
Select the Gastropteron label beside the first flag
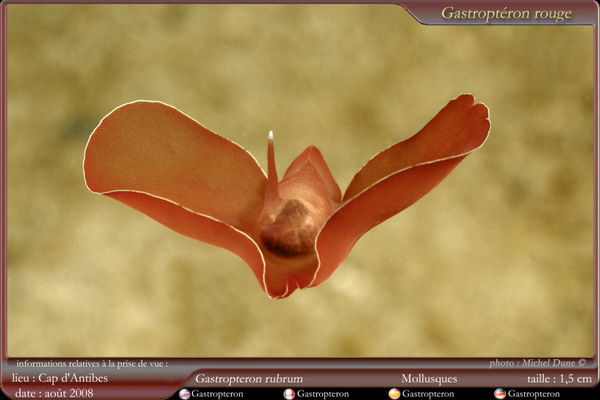pos(217,394)
